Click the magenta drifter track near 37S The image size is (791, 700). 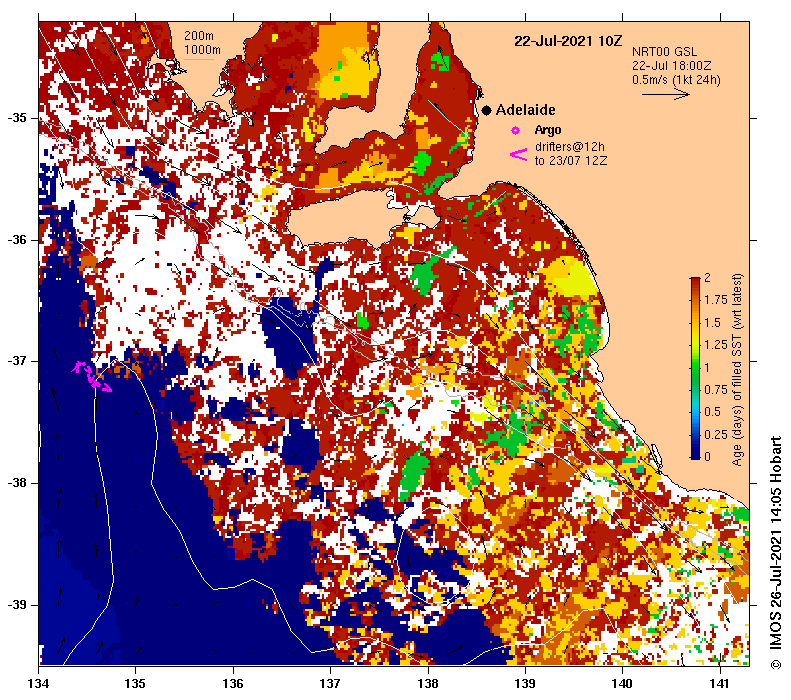[91, 376]
